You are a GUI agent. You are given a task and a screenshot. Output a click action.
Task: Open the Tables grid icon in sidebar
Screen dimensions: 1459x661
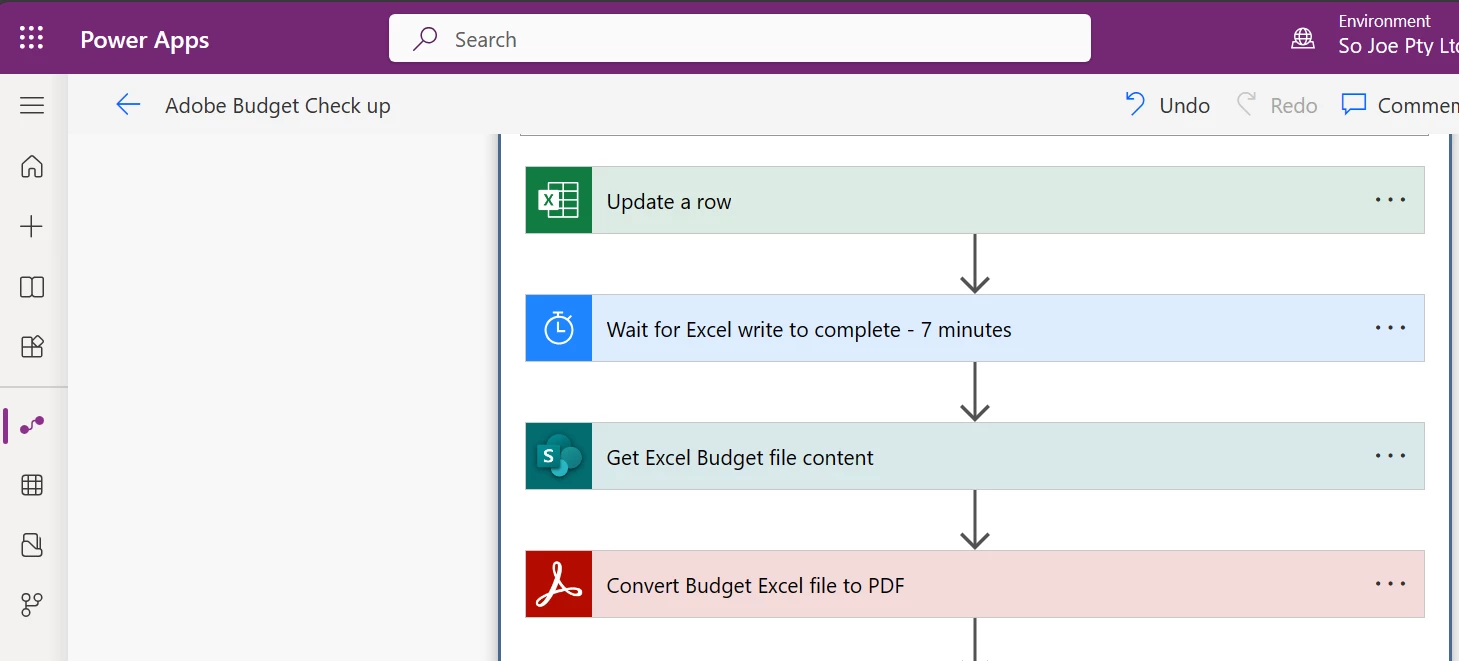32,485
